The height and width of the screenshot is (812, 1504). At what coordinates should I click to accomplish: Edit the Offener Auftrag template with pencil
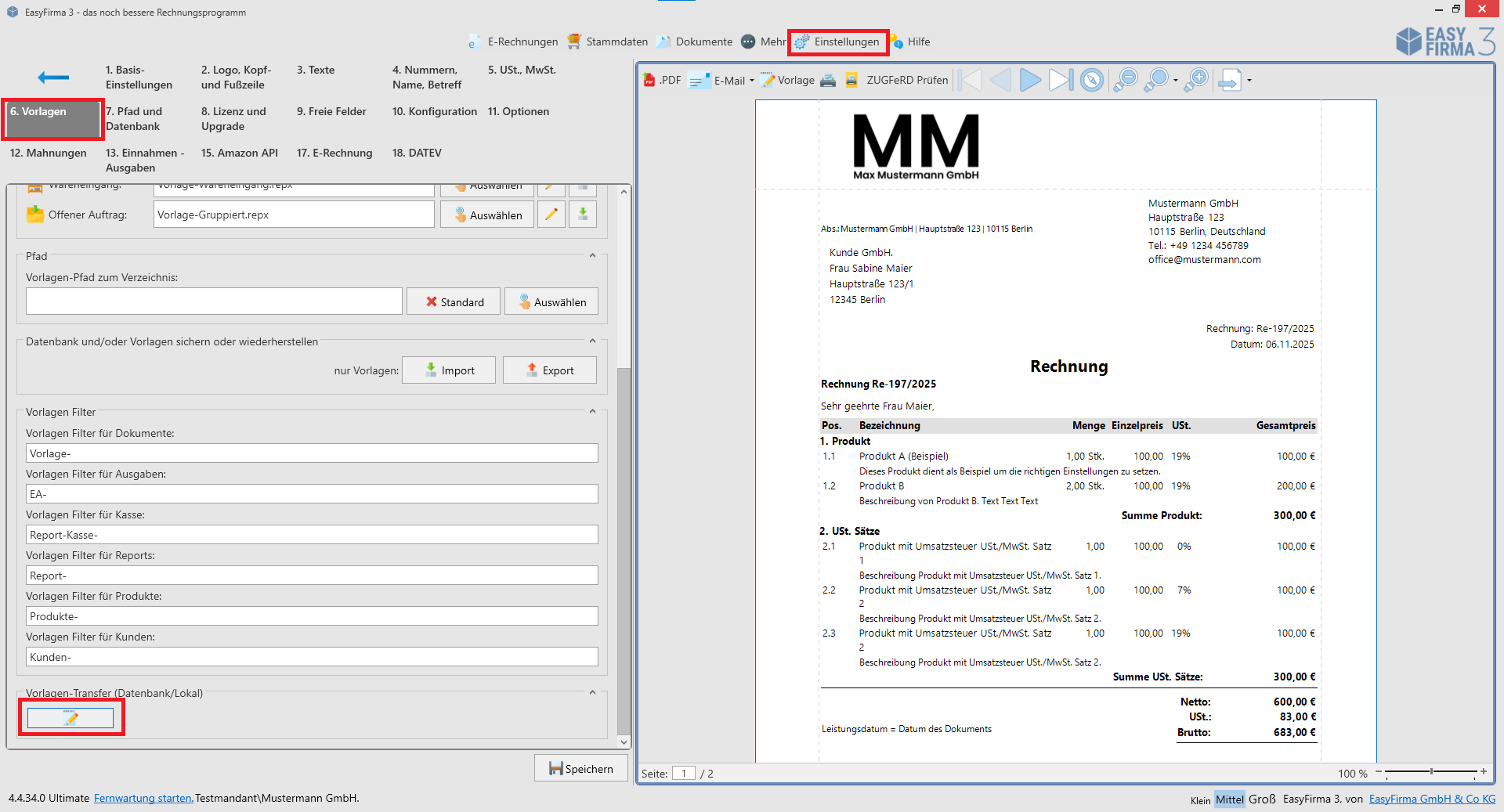click(x=551, y=215)
